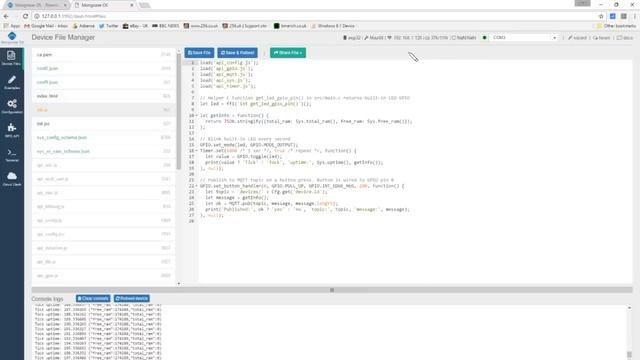Screen dimensions: 640x360
Task: Click Save File button
Action: (199, 53)
